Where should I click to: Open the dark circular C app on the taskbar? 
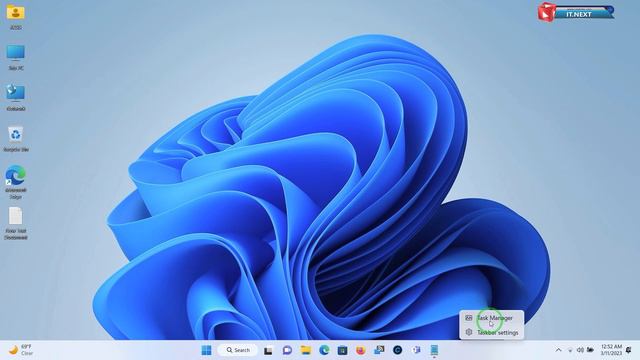[398, 350]
